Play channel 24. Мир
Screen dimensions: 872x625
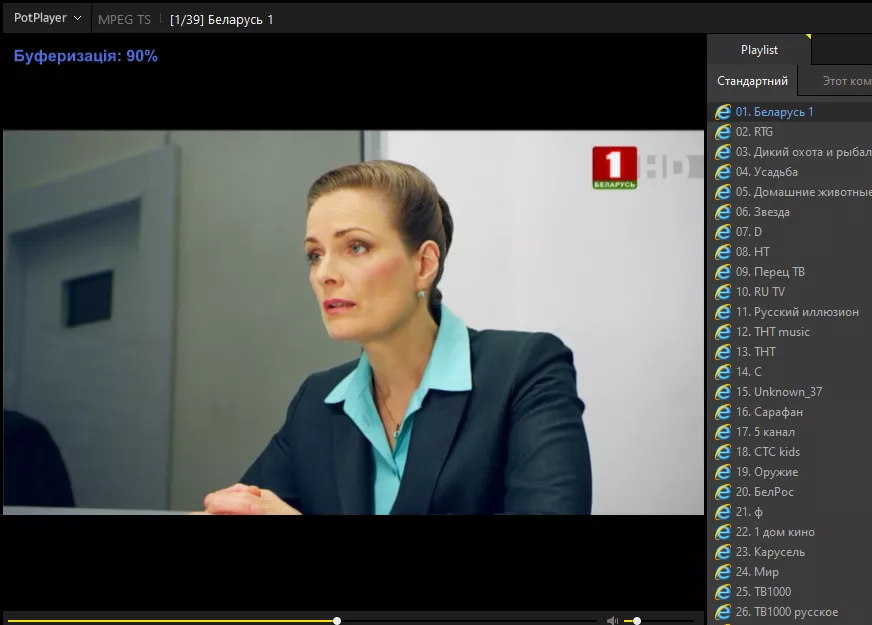[790, 573]
